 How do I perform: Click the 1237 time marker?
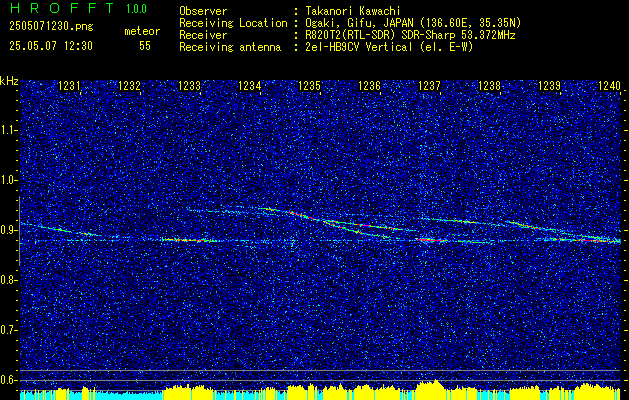coord(430,86)
